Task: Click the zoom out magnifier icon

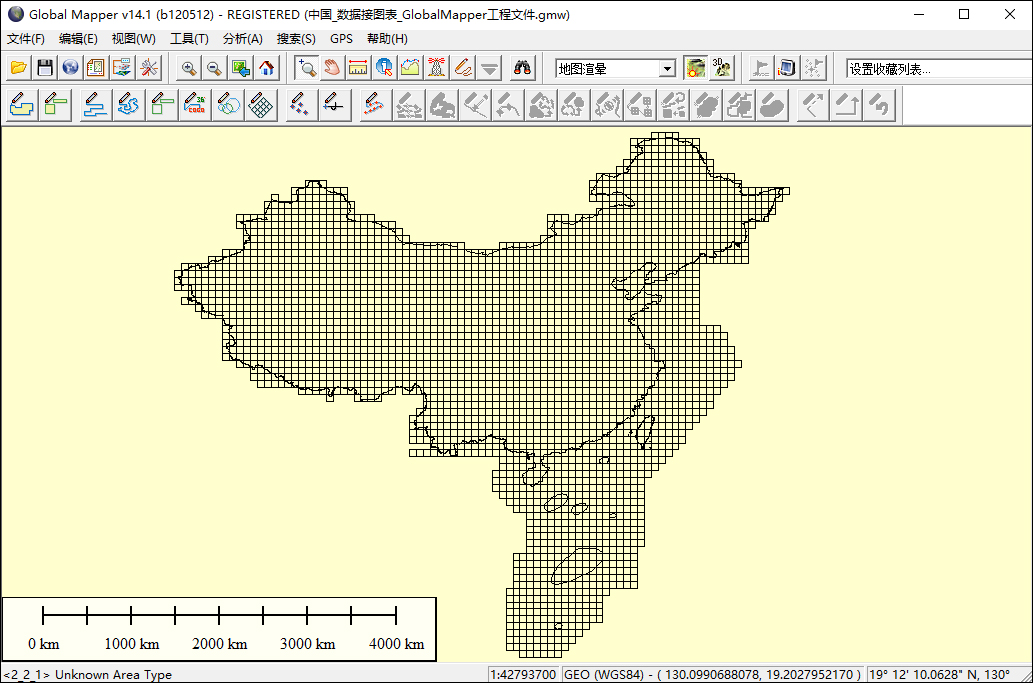Action: pos(214,68)
